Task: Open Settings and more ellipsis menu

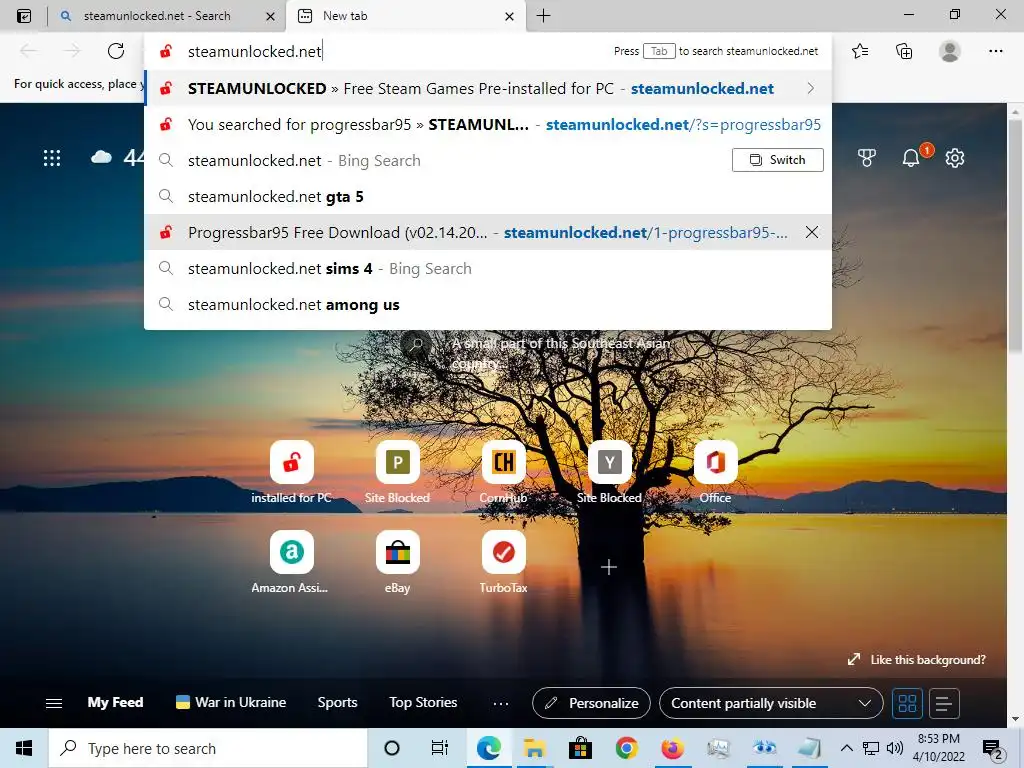Action: (x=995, y=51)
